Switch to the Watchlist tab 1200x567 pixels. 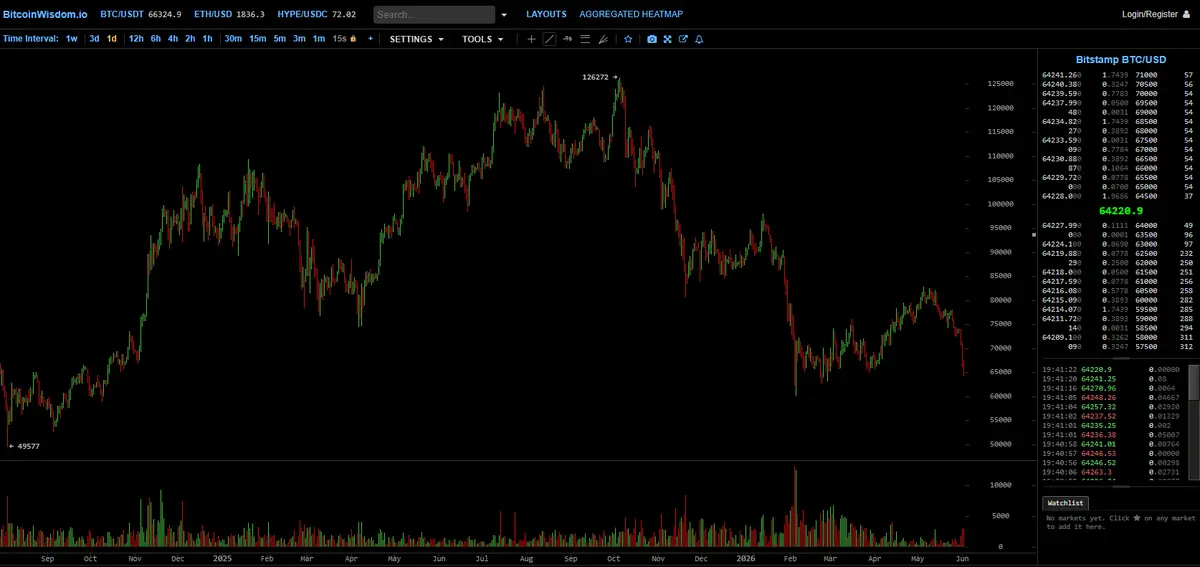point(1065,503)
